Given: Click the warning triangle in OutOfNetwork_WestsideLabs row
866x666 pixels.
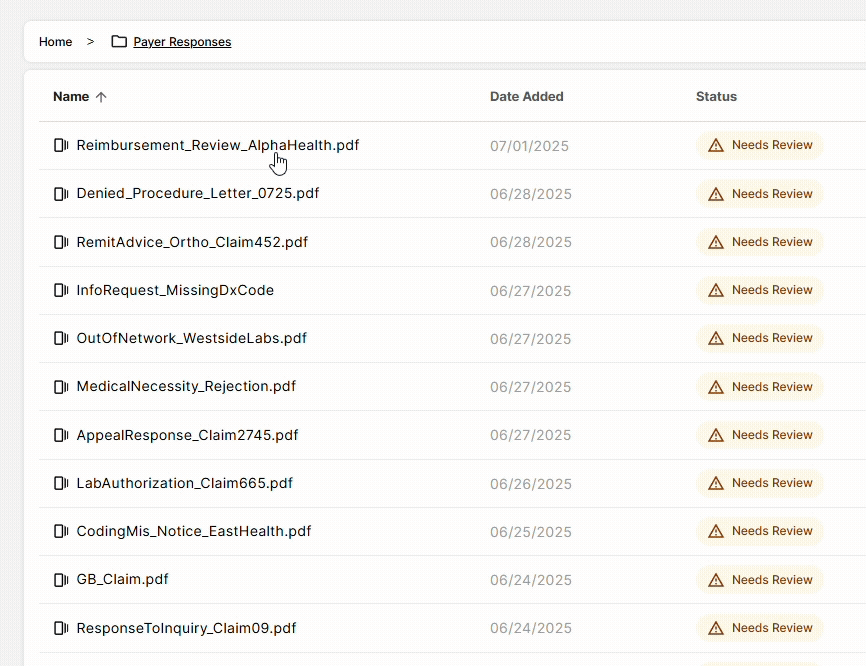Looking at the screenshot, I should [x=715, y=338].
